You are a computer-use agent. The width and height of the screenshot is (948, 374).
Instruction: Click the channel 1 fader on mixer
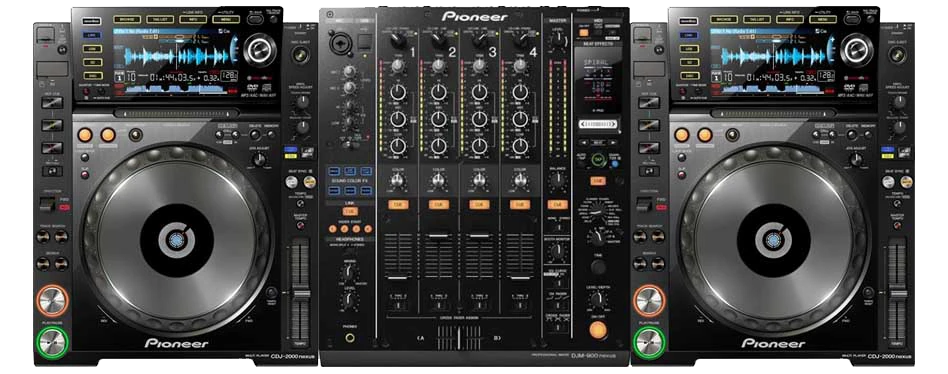(x=397, y=277)
